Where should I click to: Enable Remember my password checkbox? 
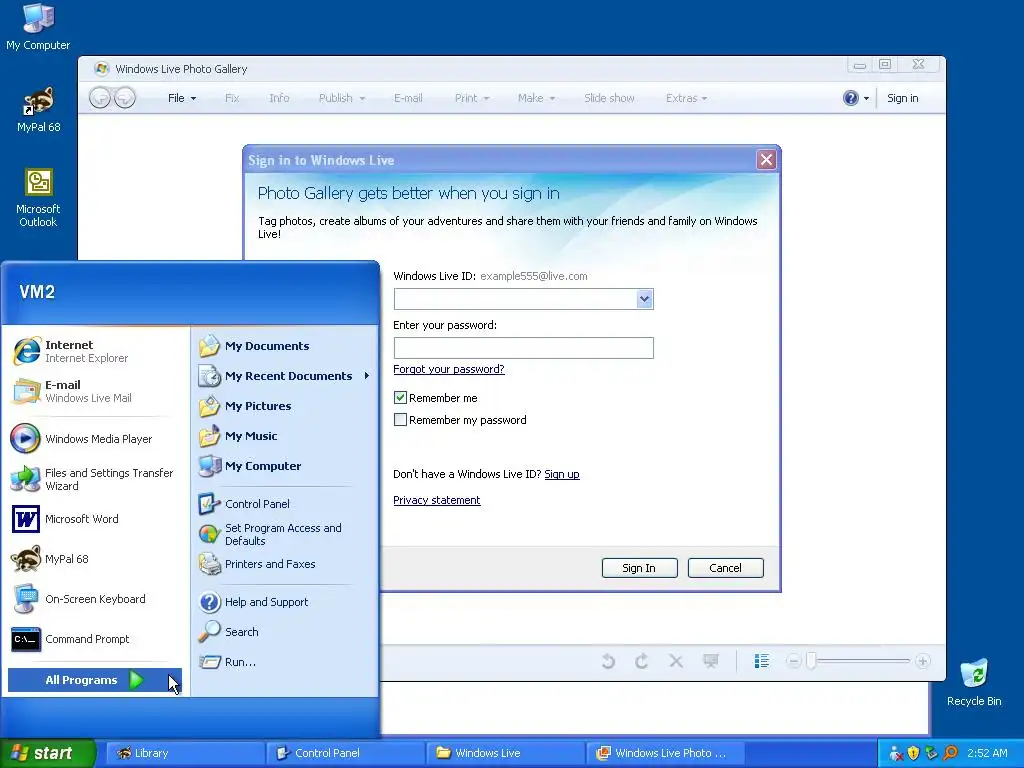pos(400,420)
